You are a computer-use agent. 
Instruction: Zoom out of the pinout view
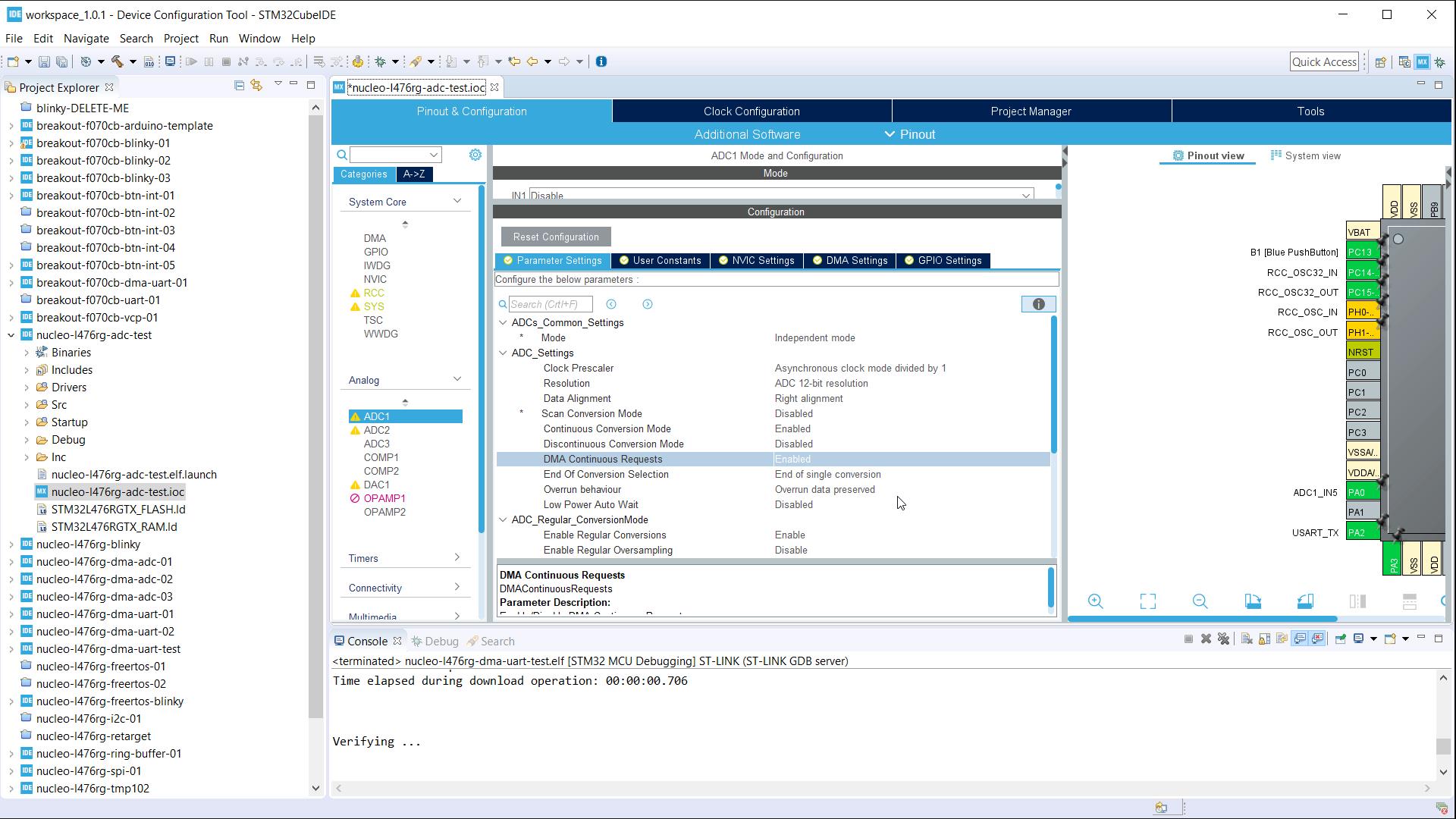pyautogui.click(x=1200, y=601)
